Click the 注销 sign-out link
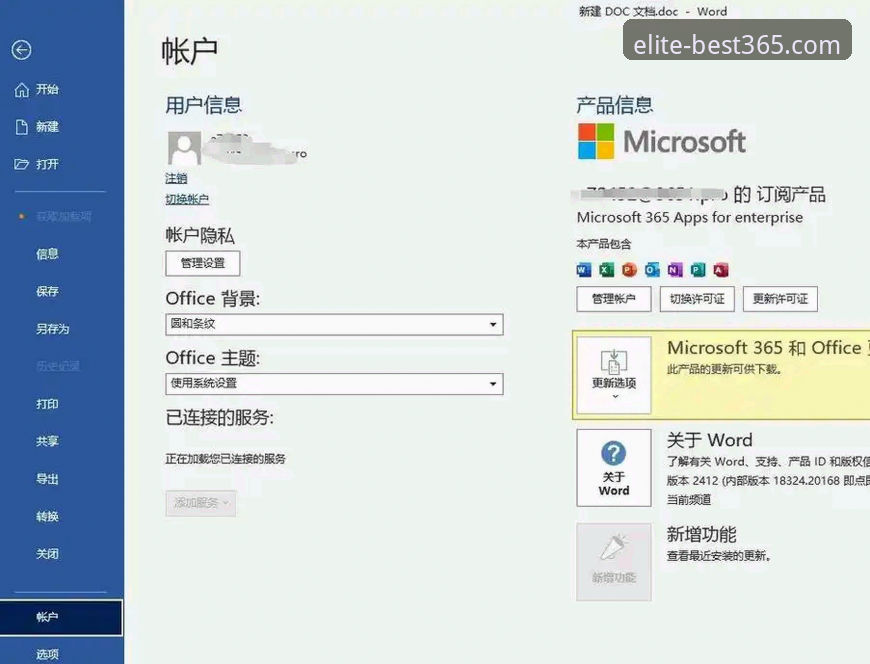Viewport: 870px width, 664px height. 176,179
